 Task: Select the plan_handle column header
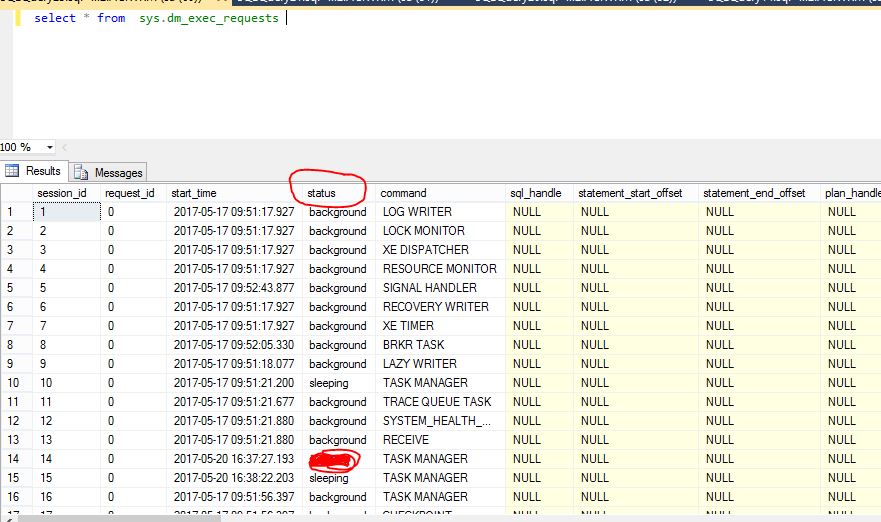[851, 193]
